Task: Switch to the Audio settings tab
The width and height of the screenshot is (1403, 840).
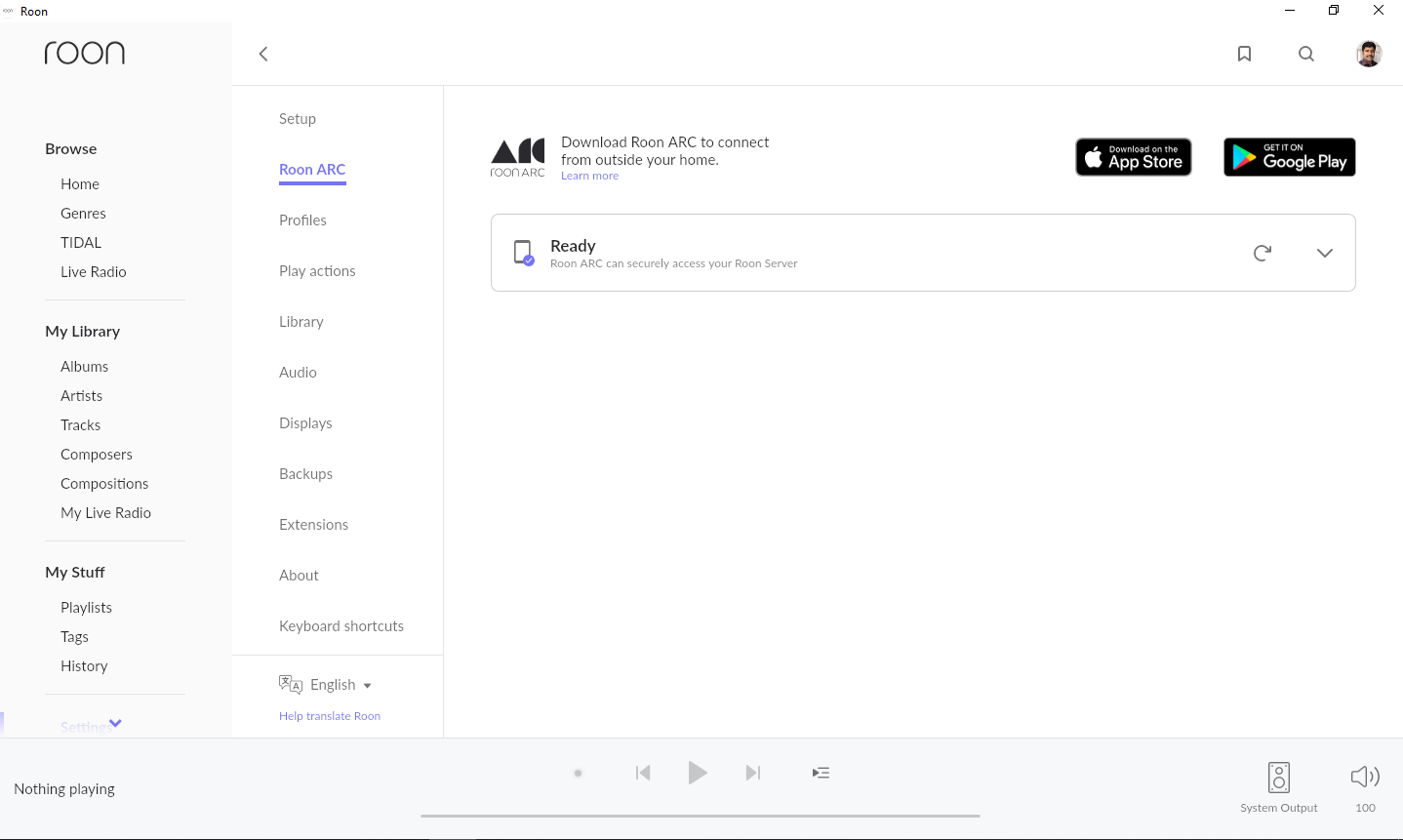Action: [298, 372]
